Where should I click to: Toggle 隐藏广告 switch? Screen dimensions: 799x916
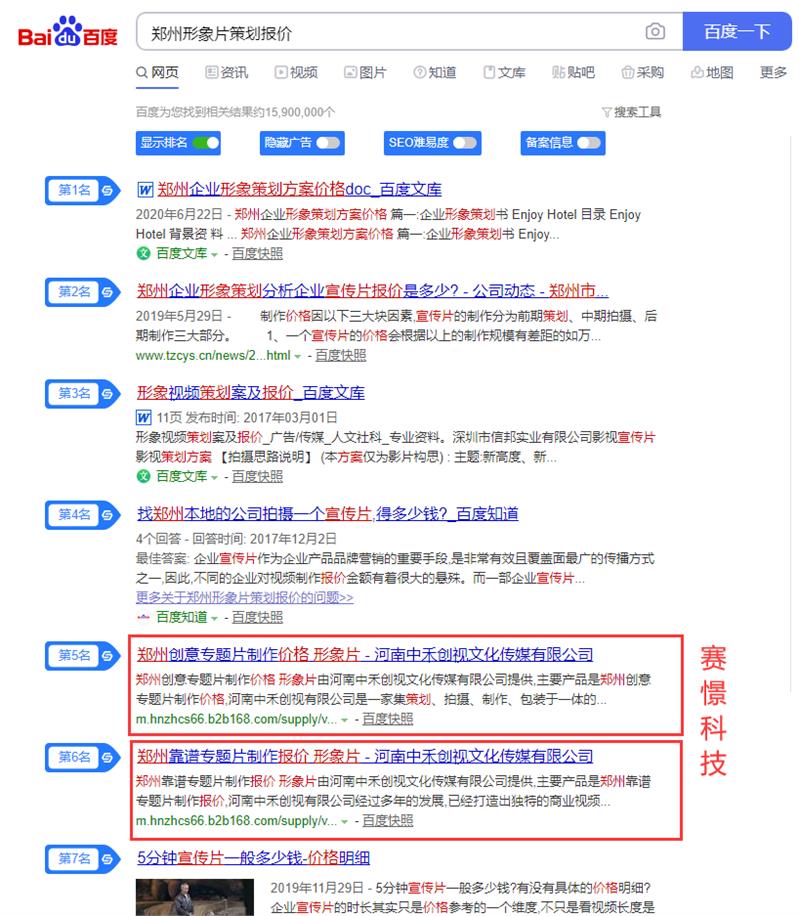point(328,143)
